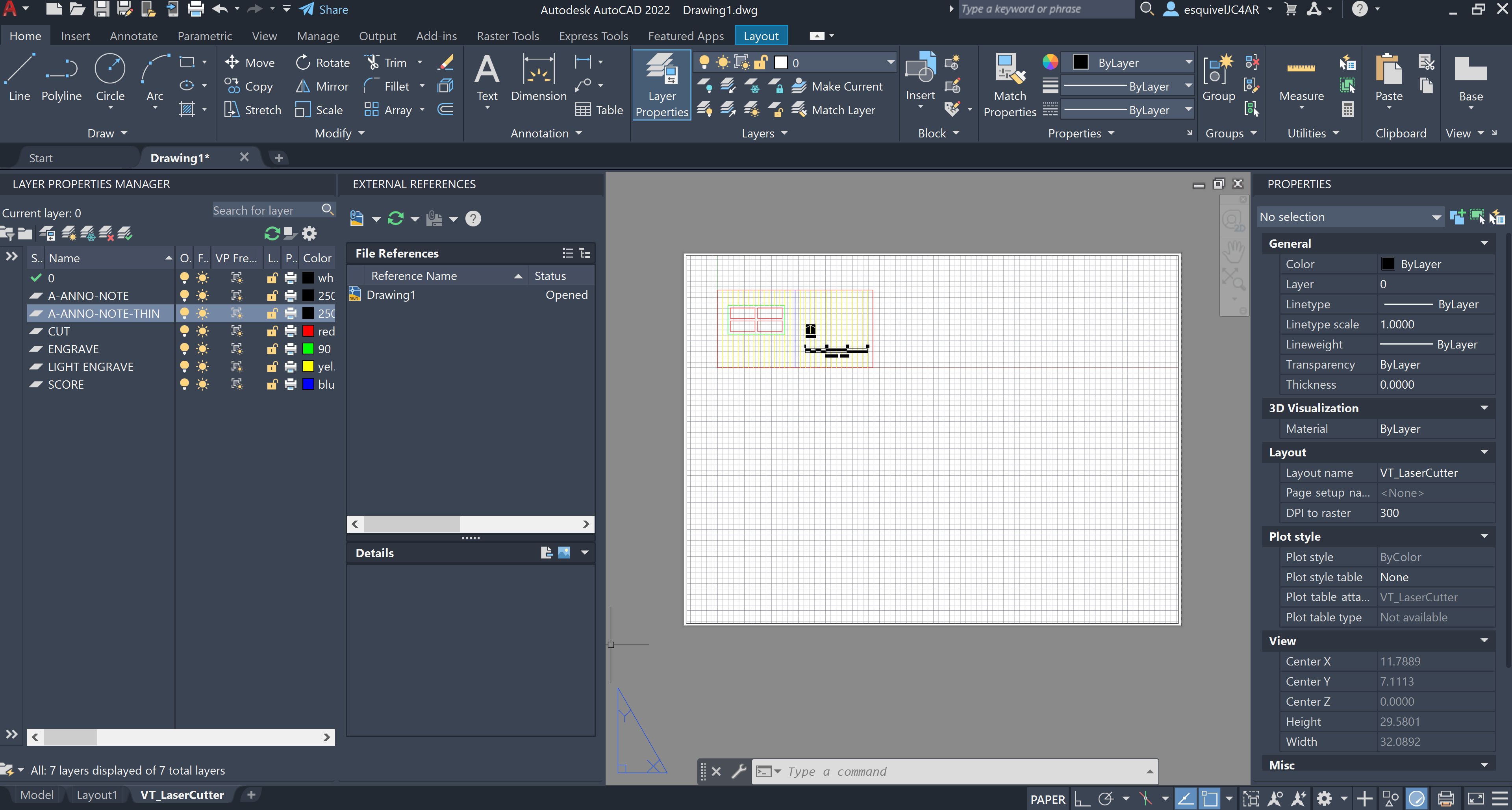Click the Share button
Screen dimensions: 1512x810
click(x=323, y=10)
